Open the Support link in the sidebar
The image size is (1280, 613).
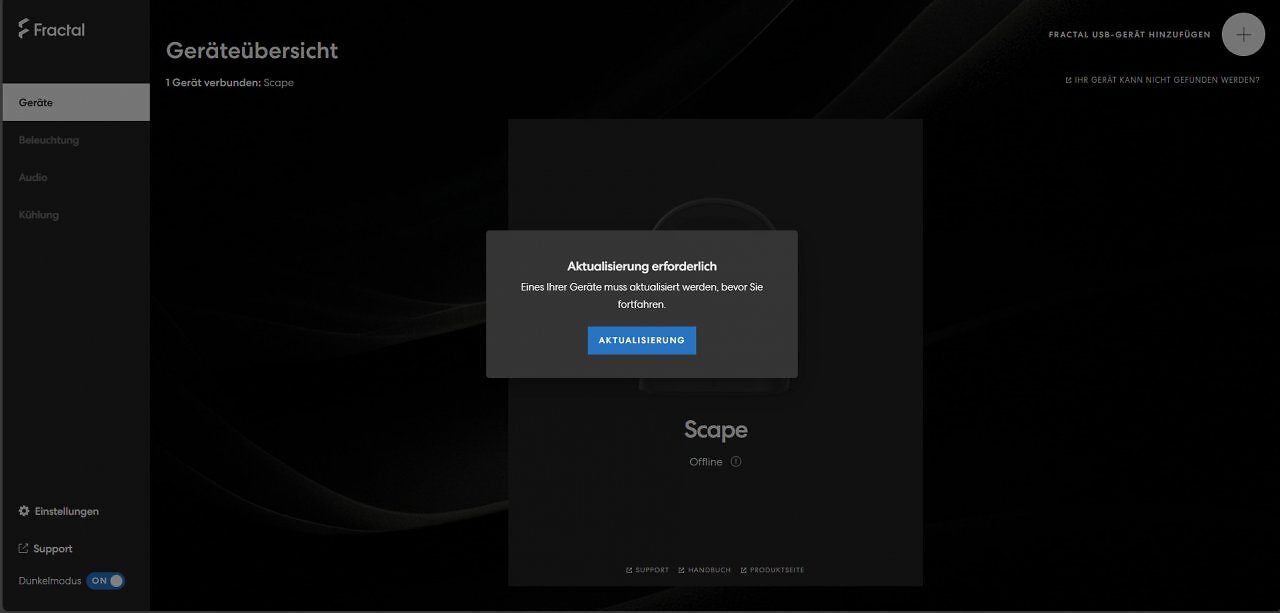[x=46, y=548]
